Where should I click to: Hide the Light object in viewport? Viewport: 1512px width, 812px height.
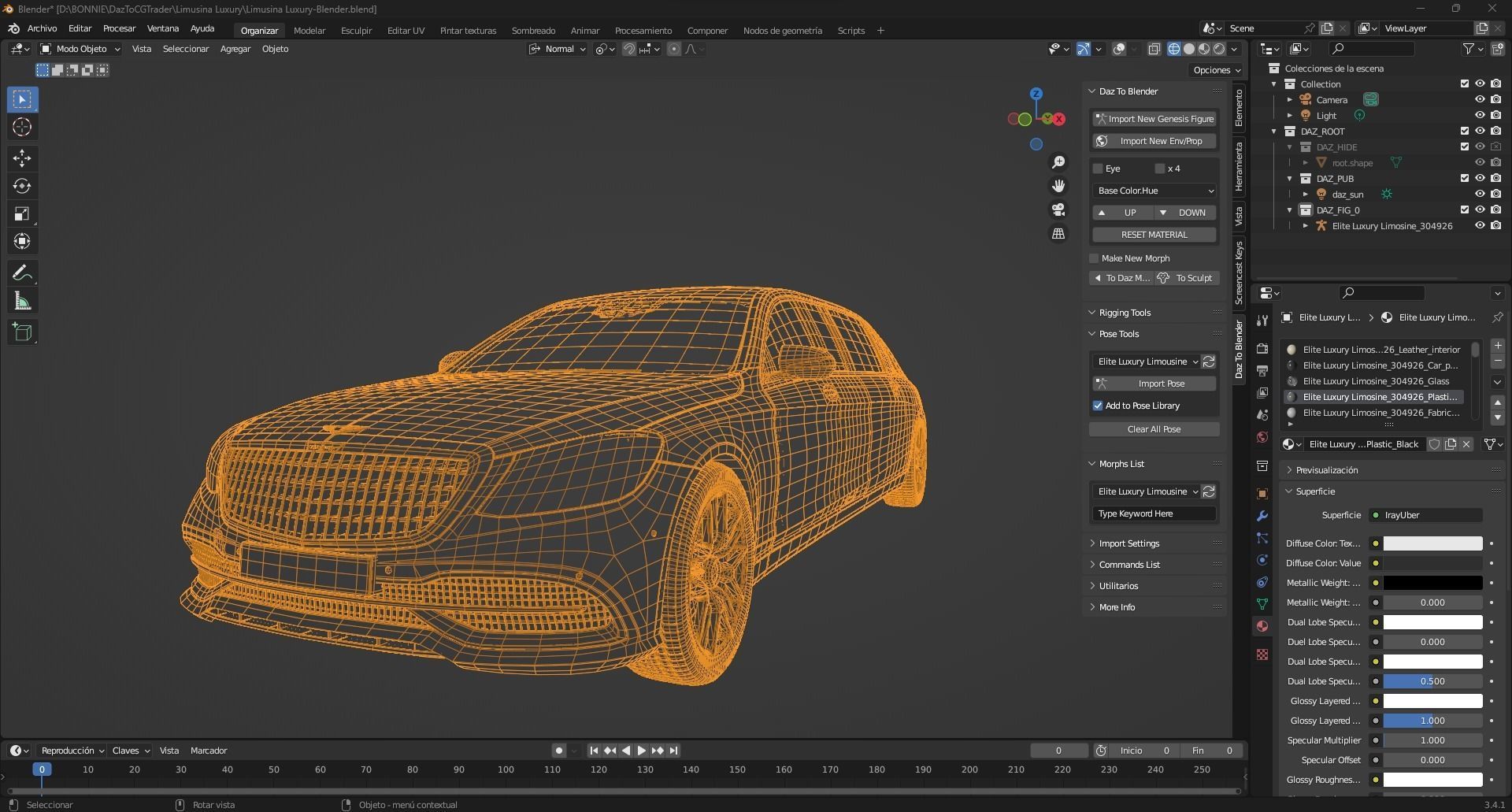coord(1480,116)
